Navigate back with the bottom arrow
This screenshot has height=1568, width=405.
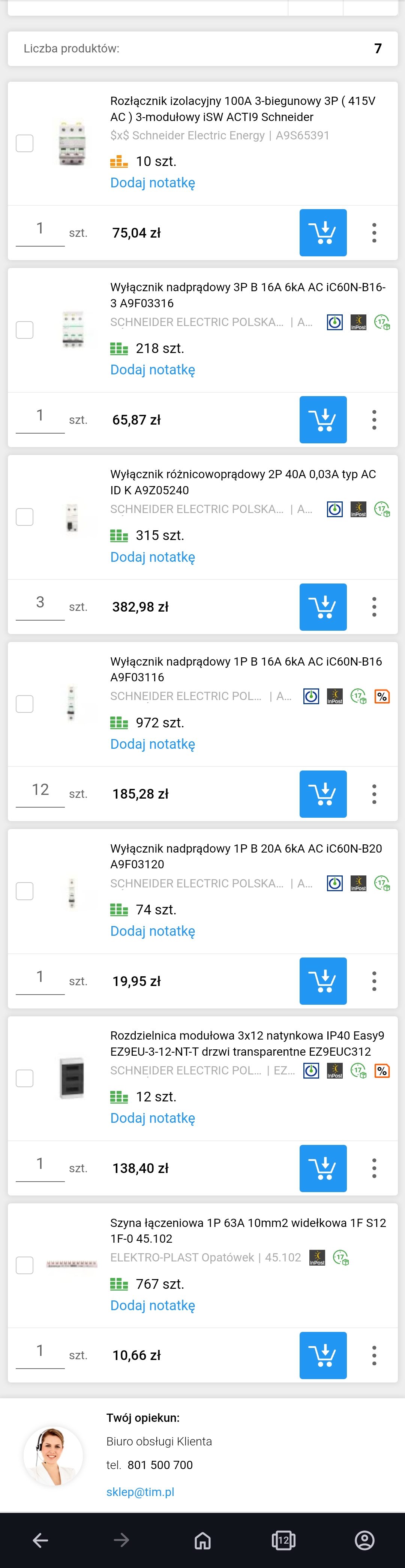(x=41, y=1540)
